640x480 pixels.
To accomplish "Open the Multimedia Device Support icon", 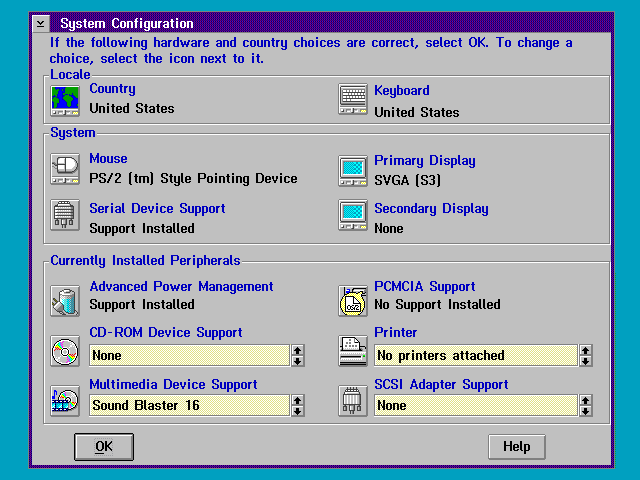I will pyautogui.click(x=65, y=400).
